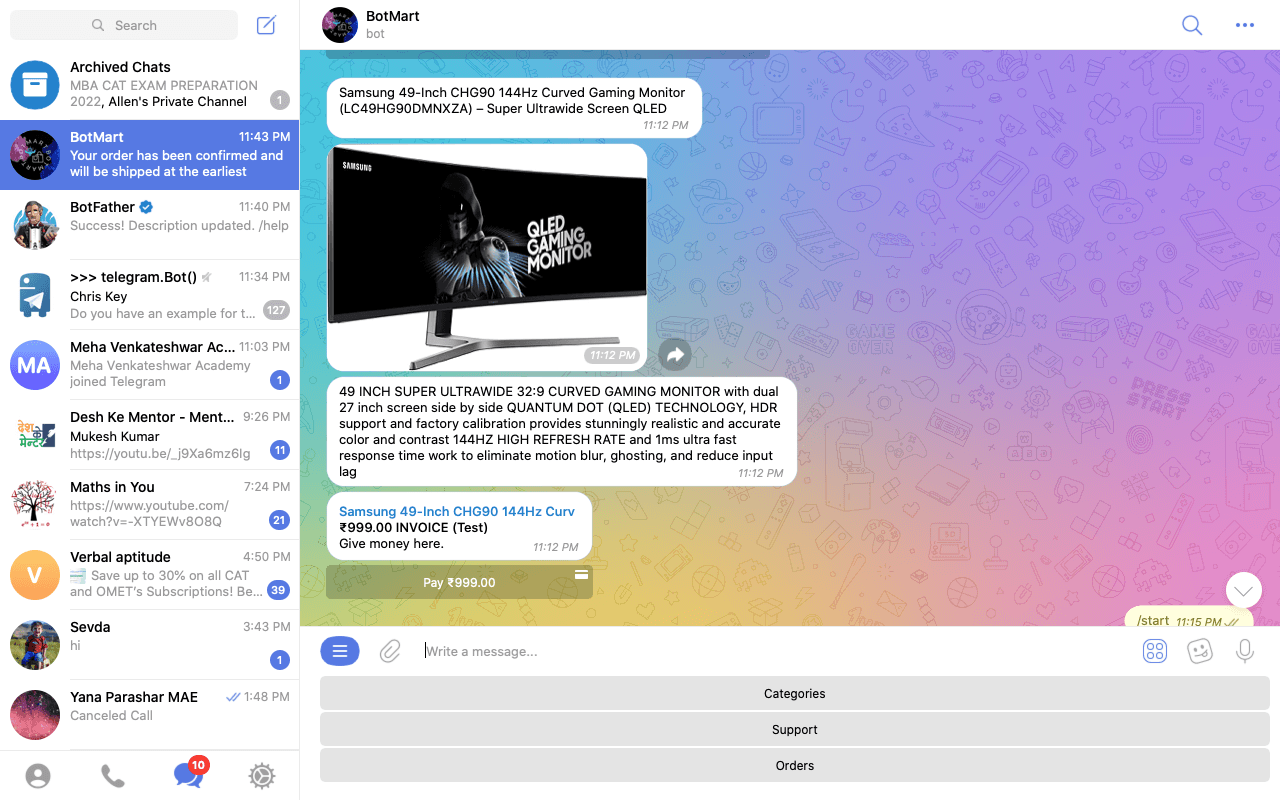The width and height of the screenshot is (1280, 800).
Task: Click the bot menu hamburger button
Action: (340, 651)
